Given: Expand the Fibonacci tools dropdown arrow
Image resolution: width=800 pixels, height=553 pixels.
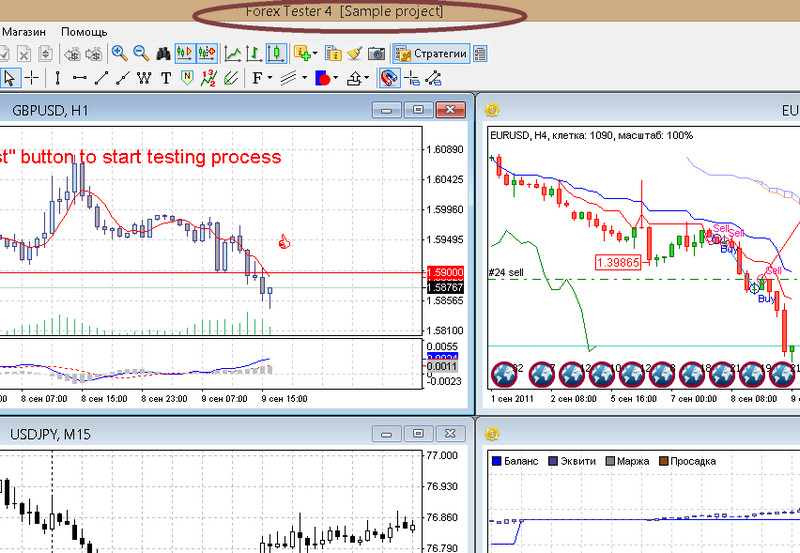Looking at the screenshot, I should point(270,78).
